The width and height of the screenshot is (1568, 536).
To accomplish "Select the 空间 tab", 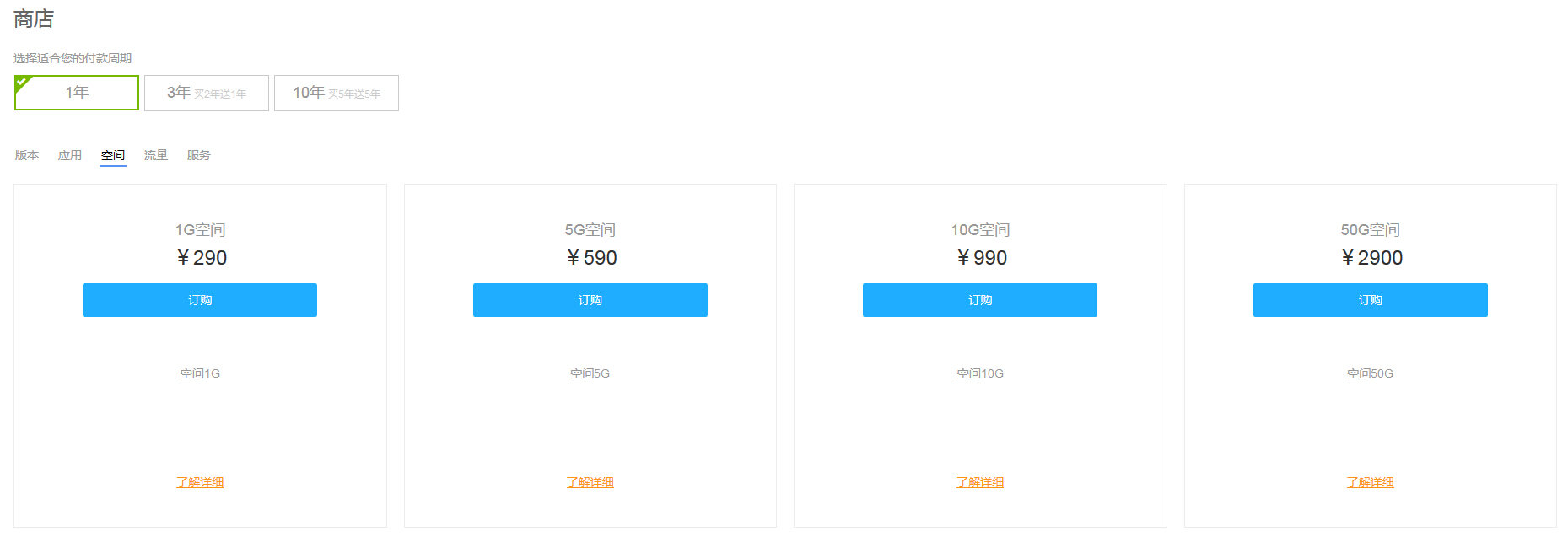I will point(113,155).
